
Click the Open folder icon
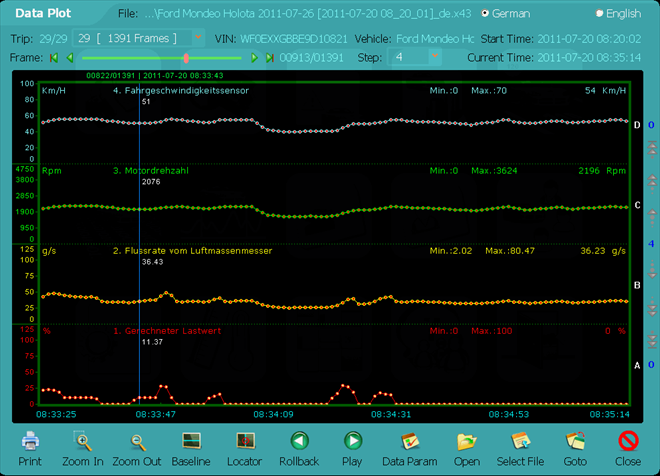(466, 441)
